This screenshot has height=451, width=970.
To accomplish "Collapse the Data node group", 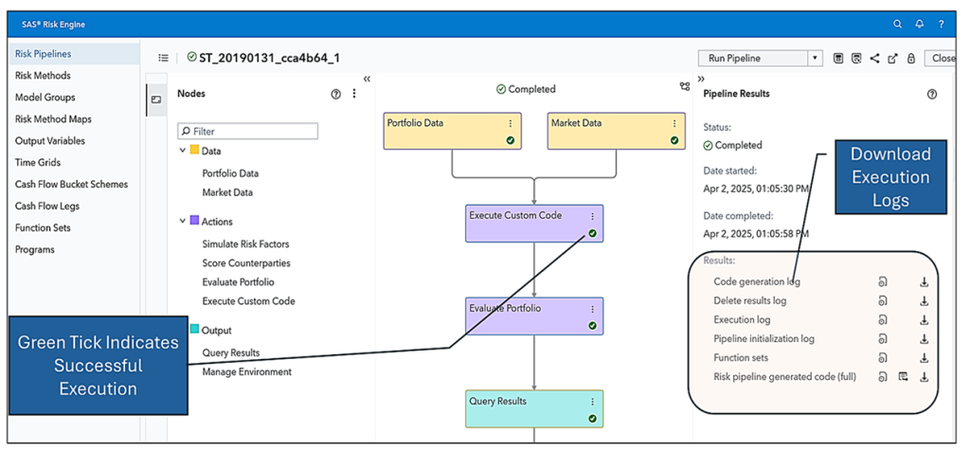I will 182,150.
